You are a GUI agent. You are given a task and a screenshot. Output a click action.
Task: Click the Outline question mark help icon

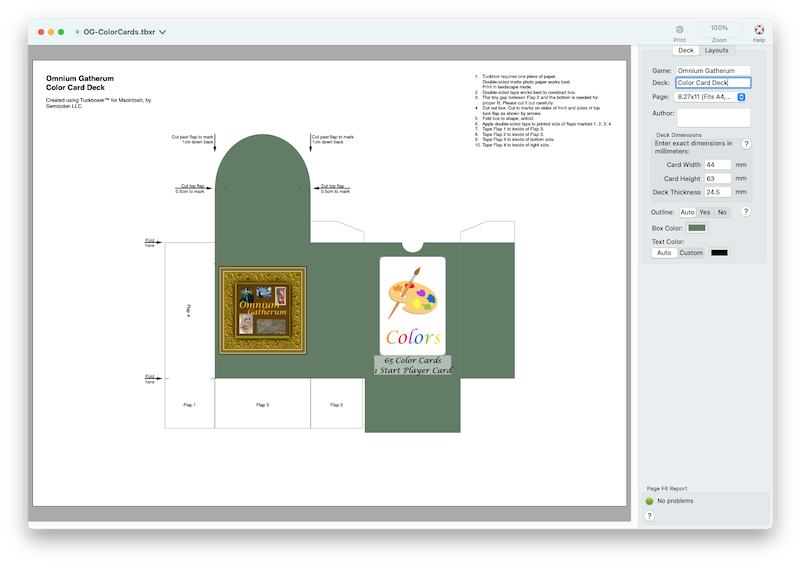[x=746, y=211]
